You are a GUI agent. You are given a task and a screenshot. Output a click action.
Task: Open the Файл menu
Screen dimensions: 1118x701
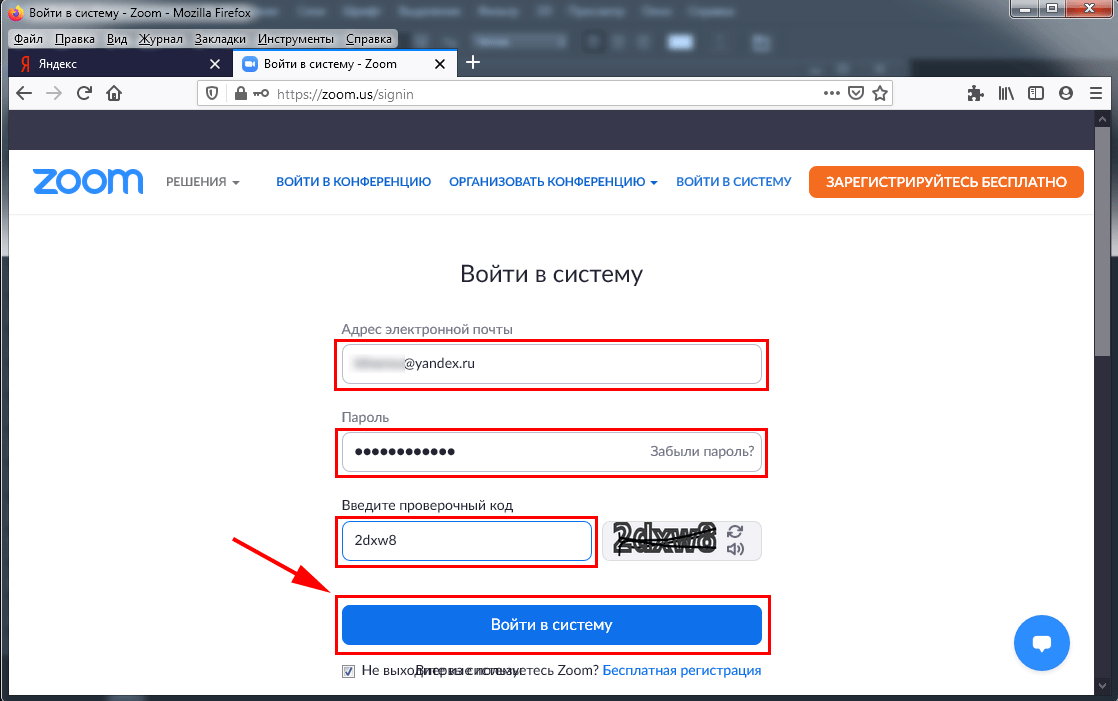point(29,39)
